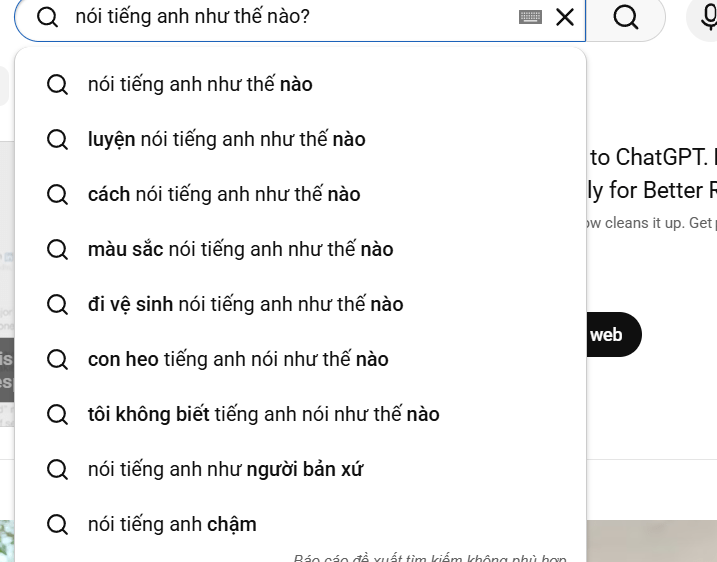This screenshot has width=717, height=562.
Task: Pick 'con heo tiếng anh nói như thế nào'
Action: [x=238, y=360]
